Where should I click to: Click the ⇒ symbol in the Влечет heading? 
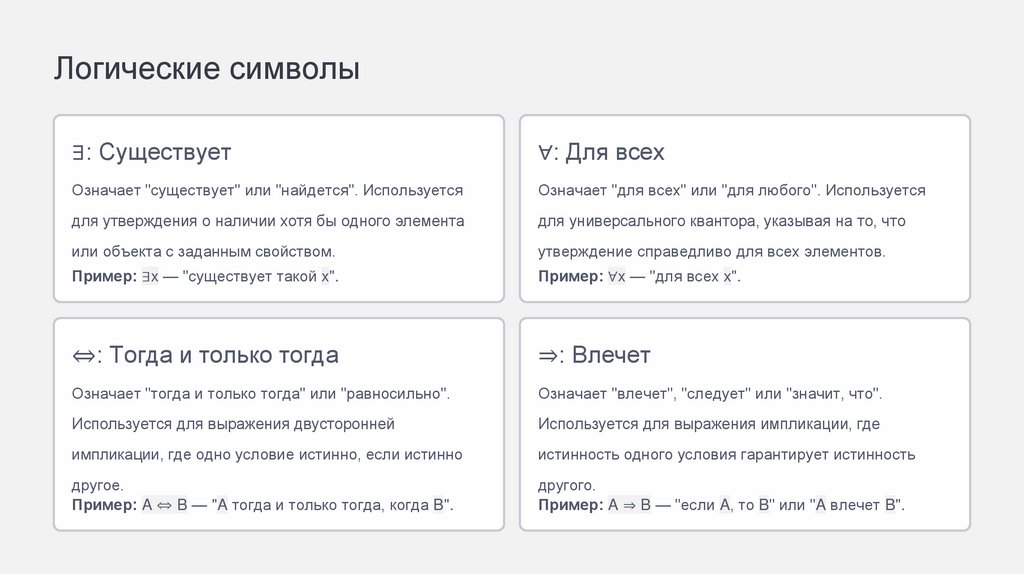point(549,355)
